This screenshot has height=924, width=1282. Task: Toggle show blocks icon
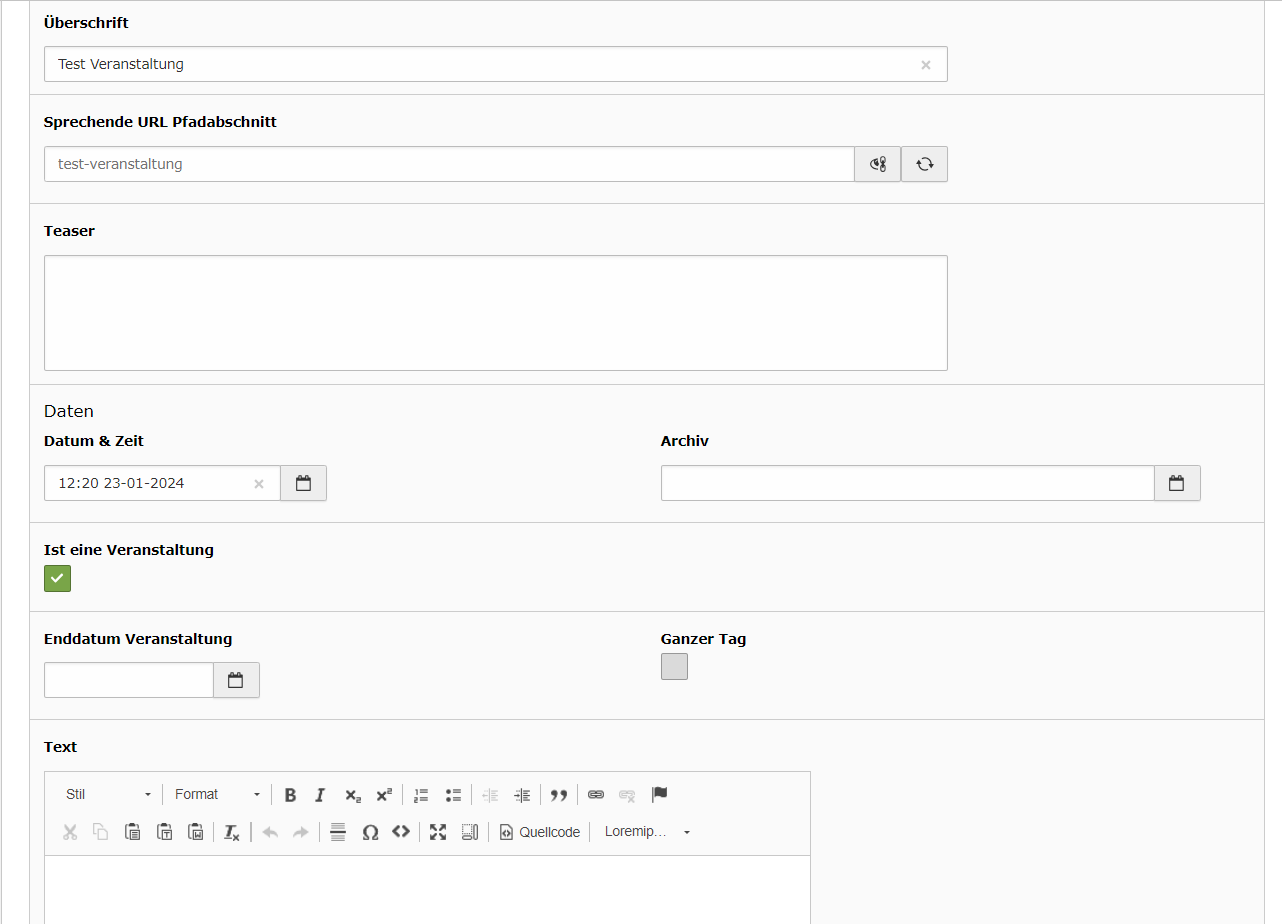click(x=470, y=832)
